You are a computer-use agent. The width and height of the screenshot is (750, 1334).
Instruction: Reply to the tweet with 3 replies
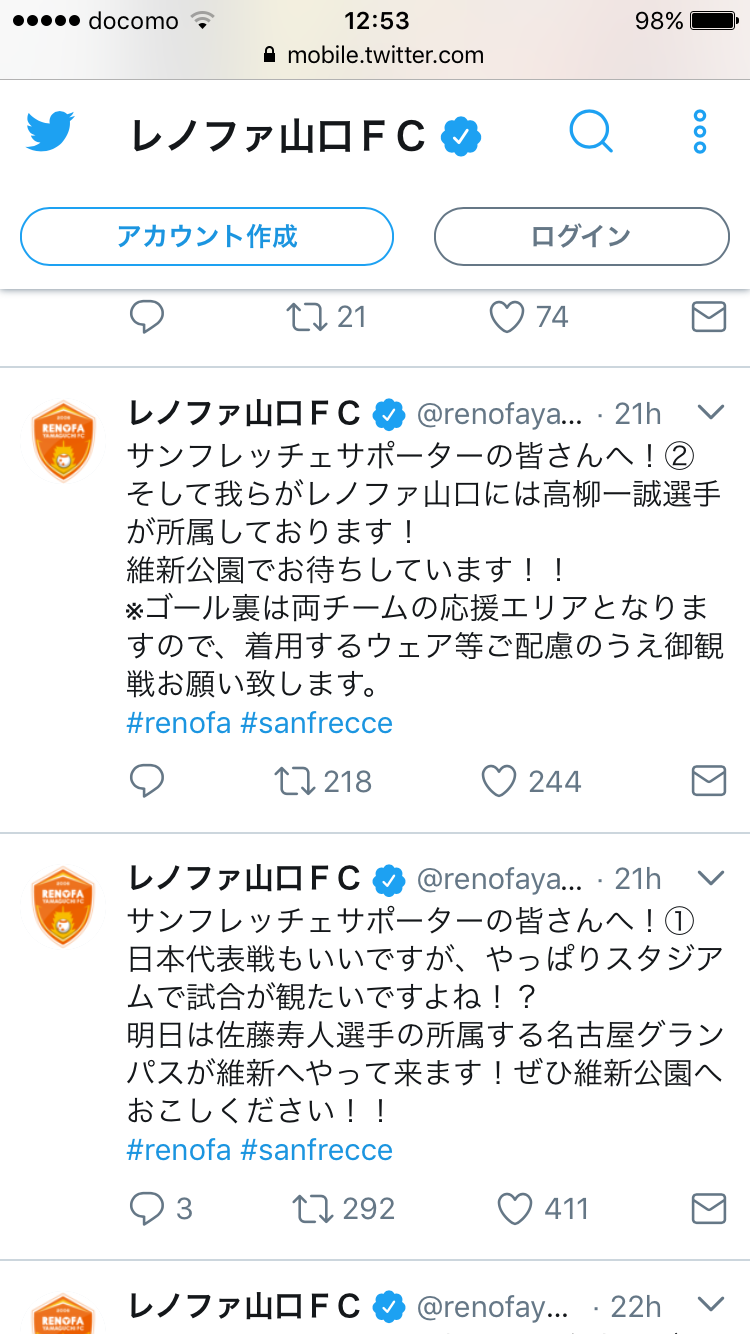tap(148, 1208)
